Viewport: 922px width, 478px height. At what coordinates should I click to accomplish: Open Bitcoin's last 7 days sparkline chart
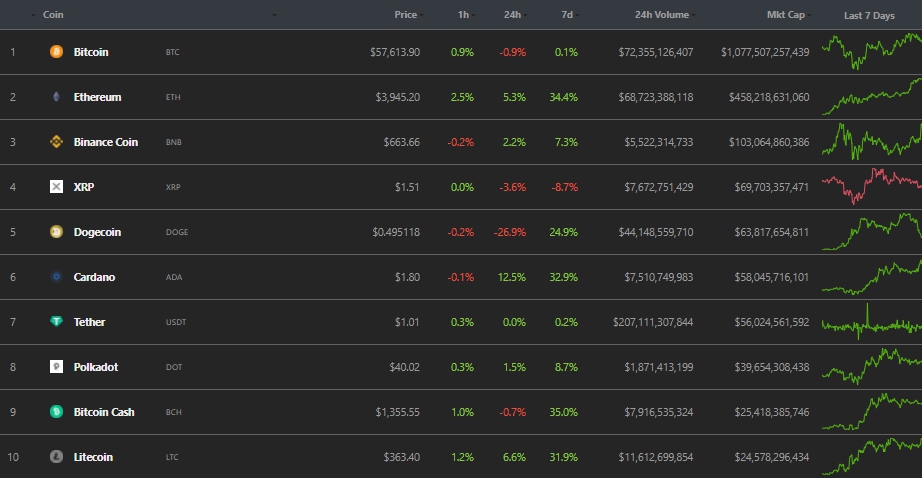point(871,51)
